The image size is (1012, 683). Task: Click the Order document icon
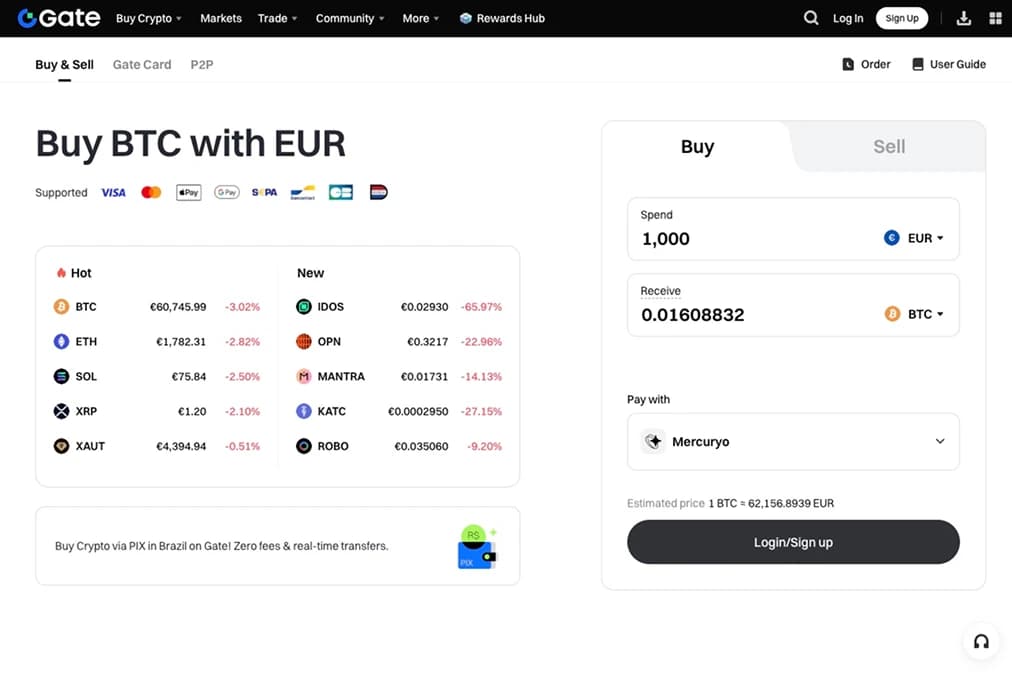click(848, 64)
